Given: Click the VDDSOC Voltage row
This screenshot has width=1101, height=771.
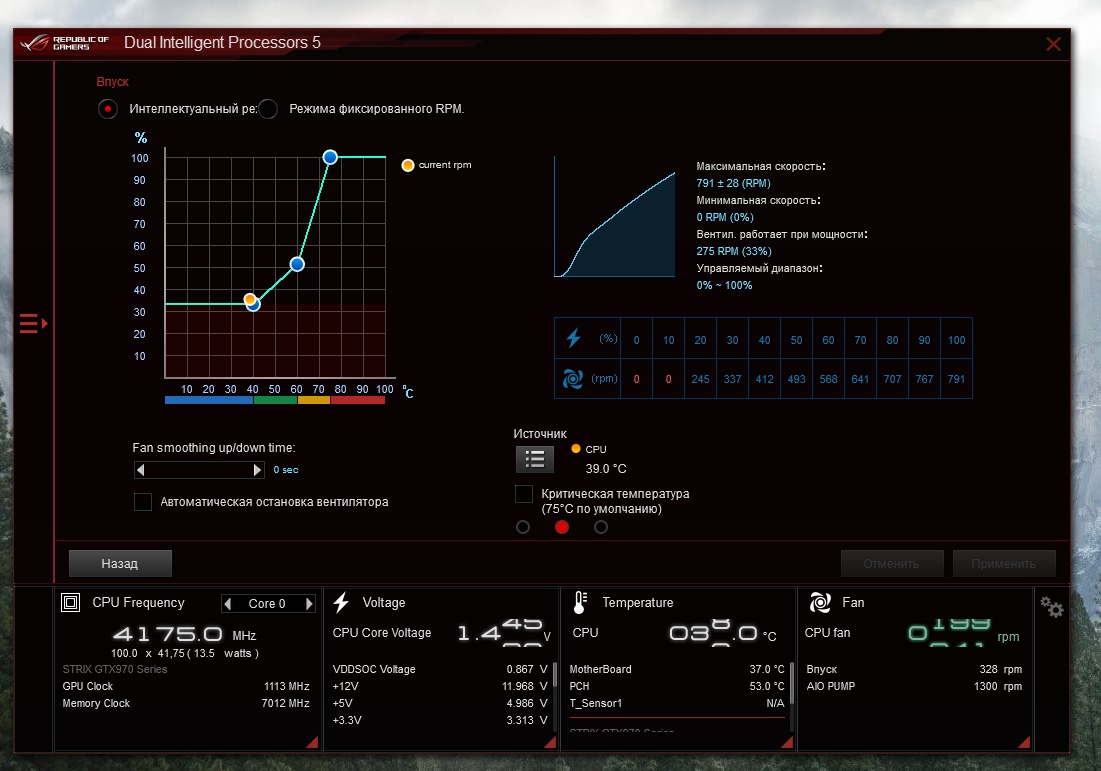Looking at the screenshot, I should tap(440, 669).
